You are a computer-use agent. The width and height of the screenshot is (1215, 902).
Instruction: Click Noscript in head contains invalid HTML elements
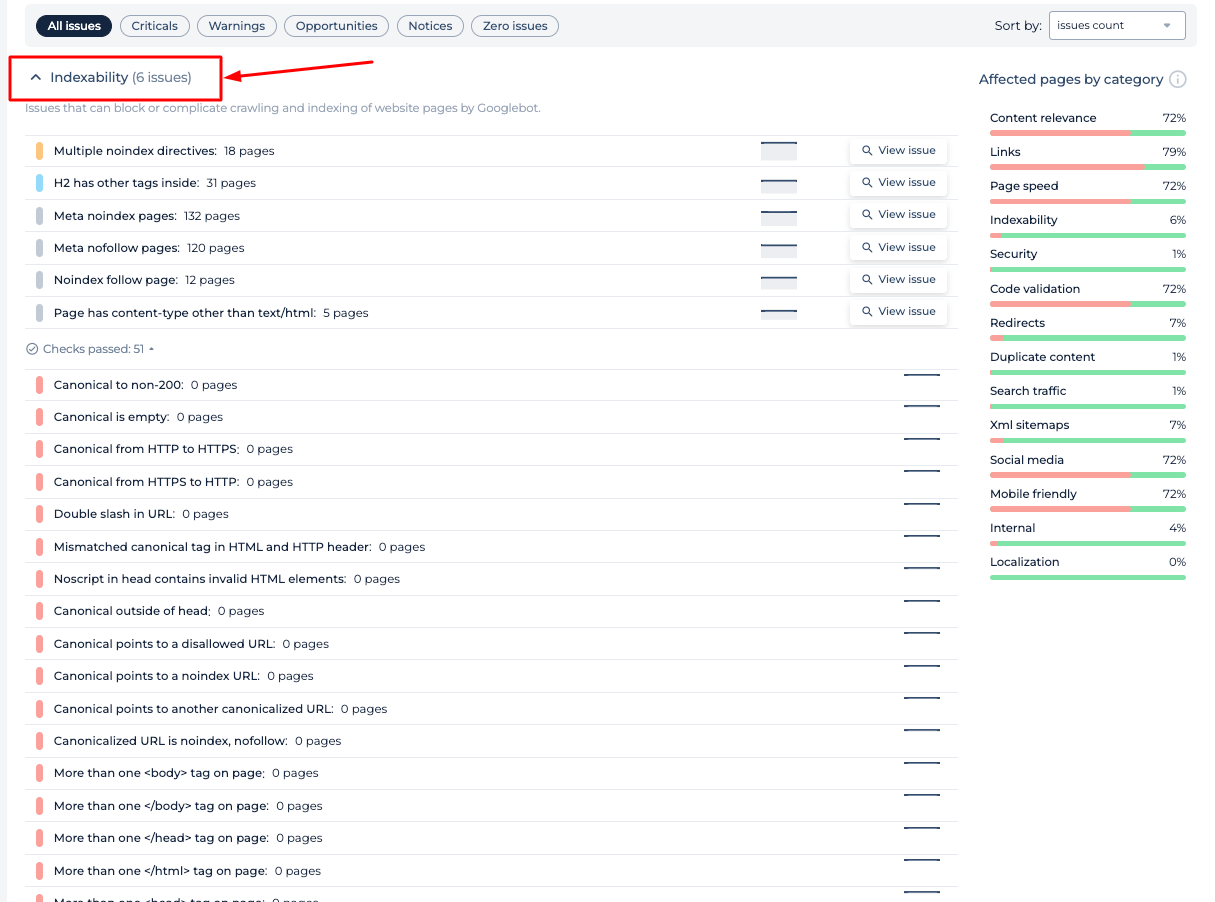coord(491,579)
